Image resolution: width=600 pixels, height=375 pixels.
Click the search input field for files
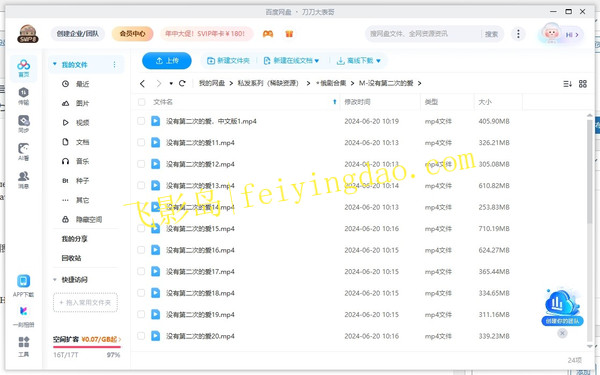pyautogui.click(x=423, y=34)
